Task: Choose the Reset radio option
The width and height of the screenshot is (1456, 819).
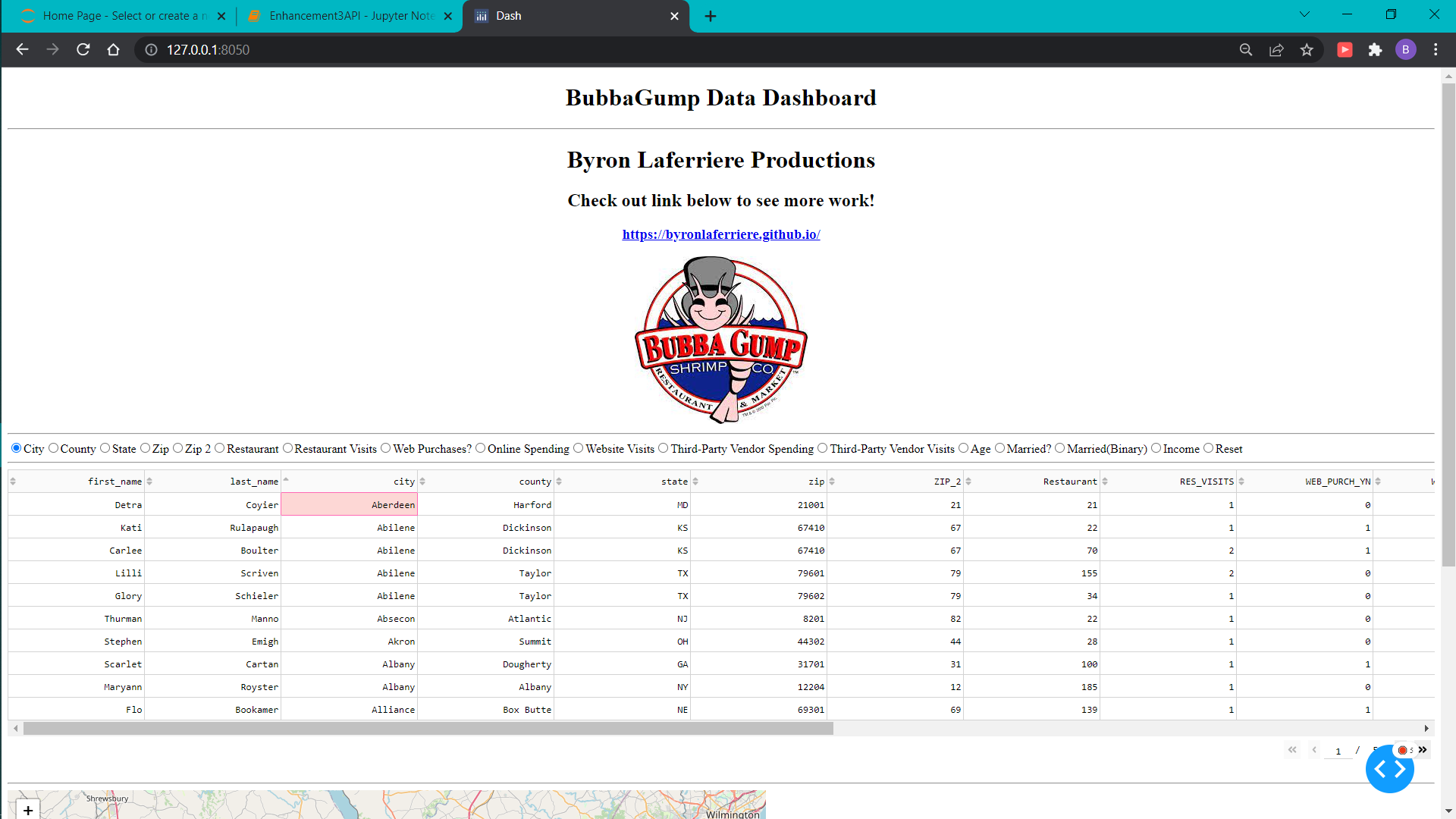Action: pos(1207,448)
